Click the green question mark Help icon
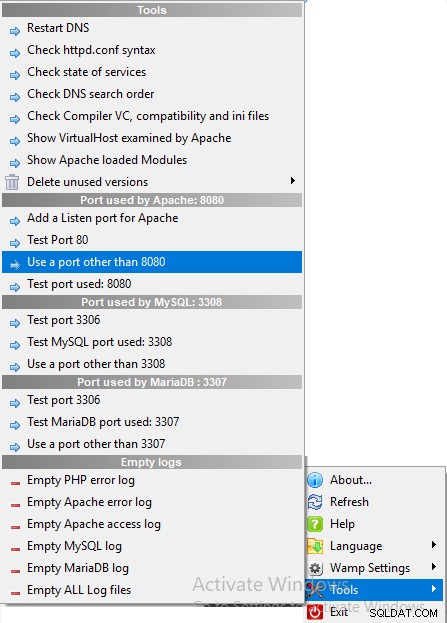Viewport: 447px width, 623px height. pos(315,524)
